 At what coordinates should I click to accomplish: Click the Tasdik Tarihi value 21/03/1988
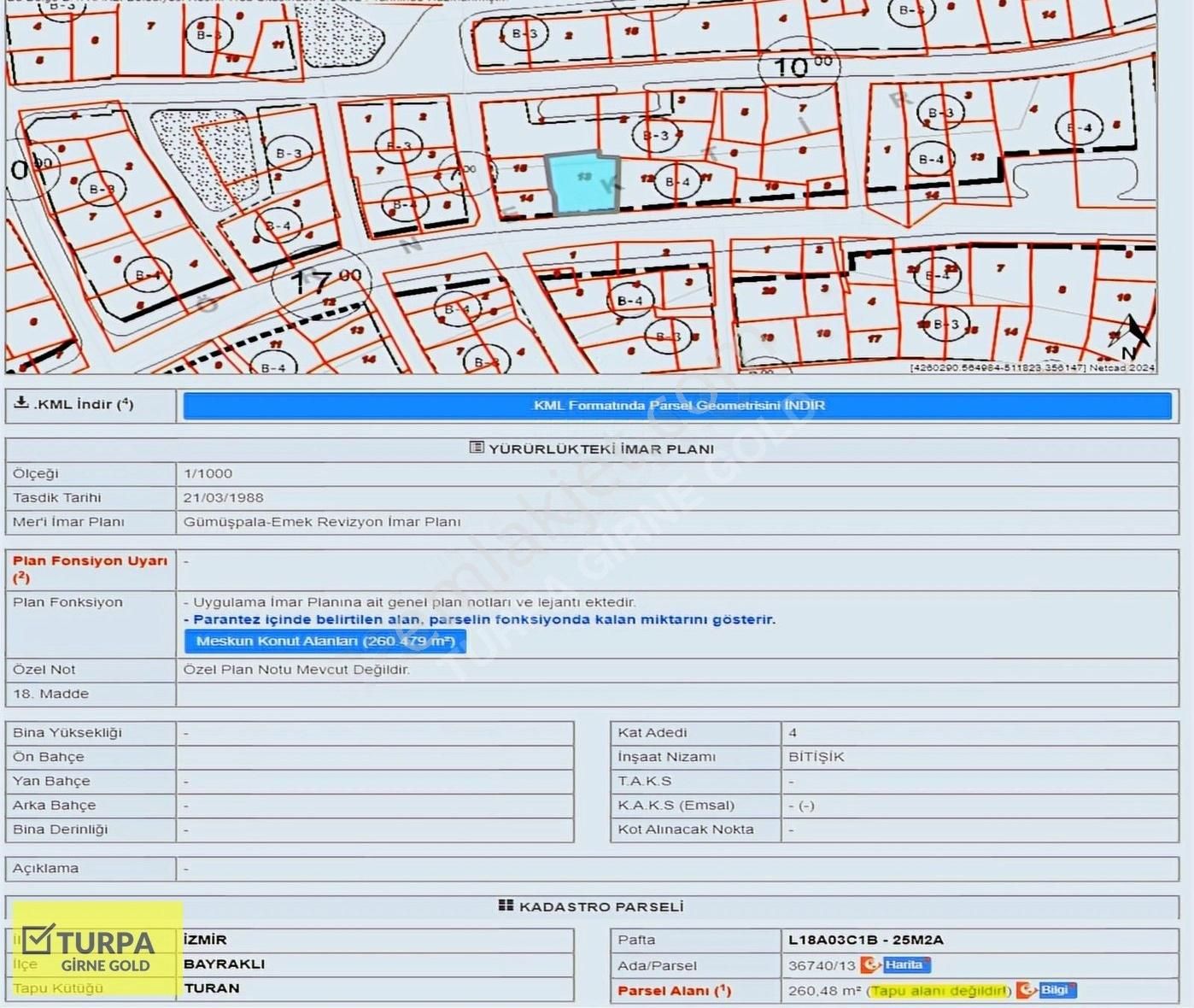coord(223,497)
